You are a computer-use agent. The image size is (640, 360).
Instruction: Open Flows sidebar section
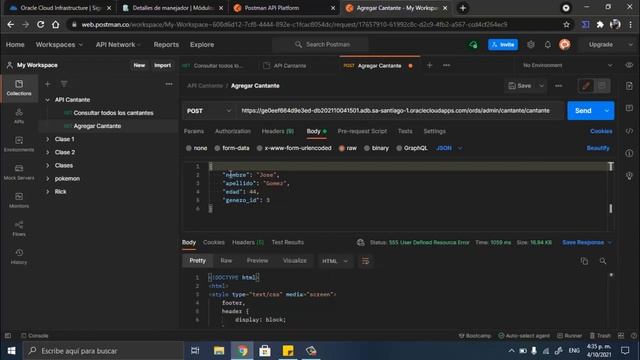pyautogui.click(x=19, y=229)
